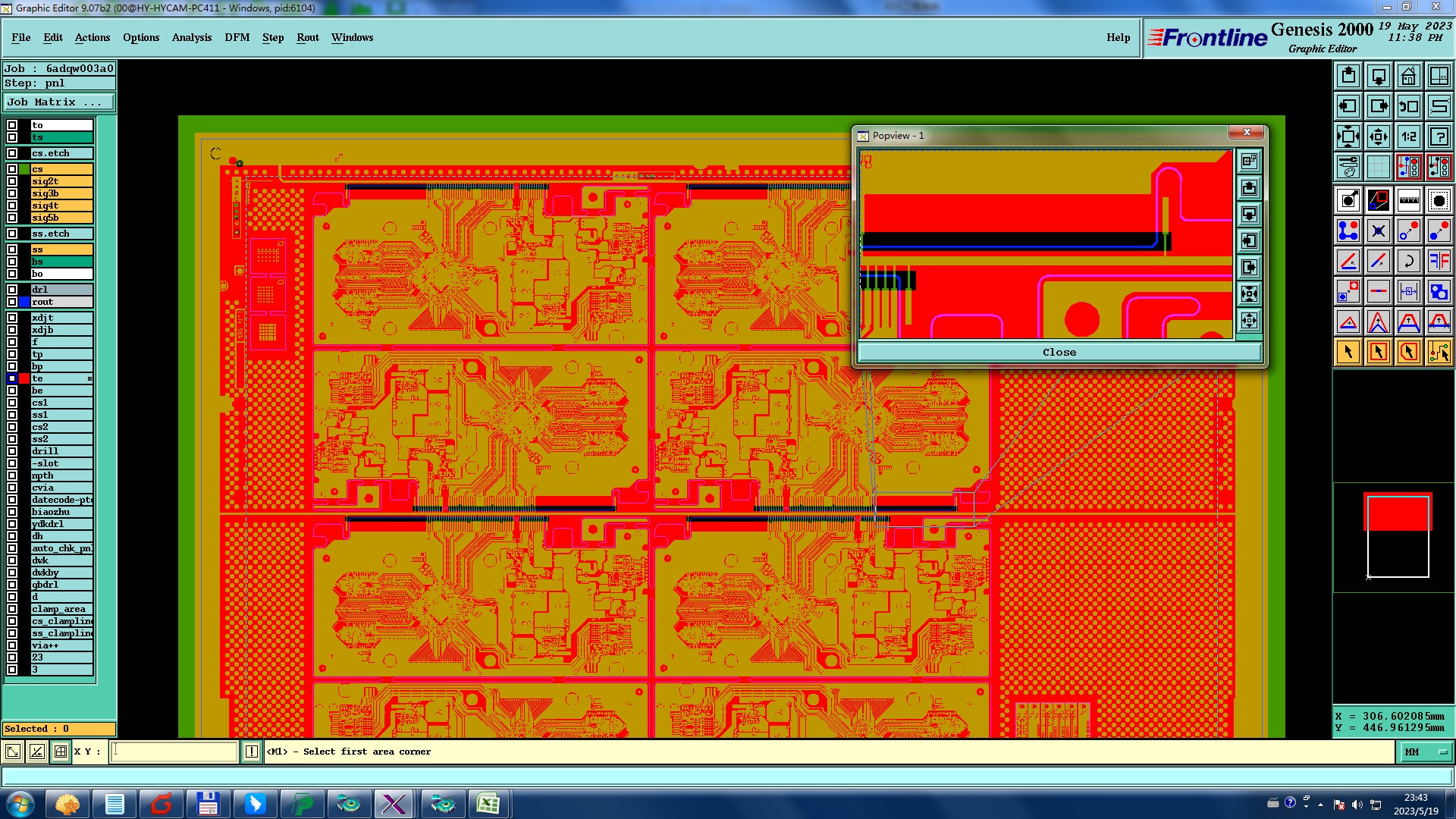Click the Home view icon

1408,76
